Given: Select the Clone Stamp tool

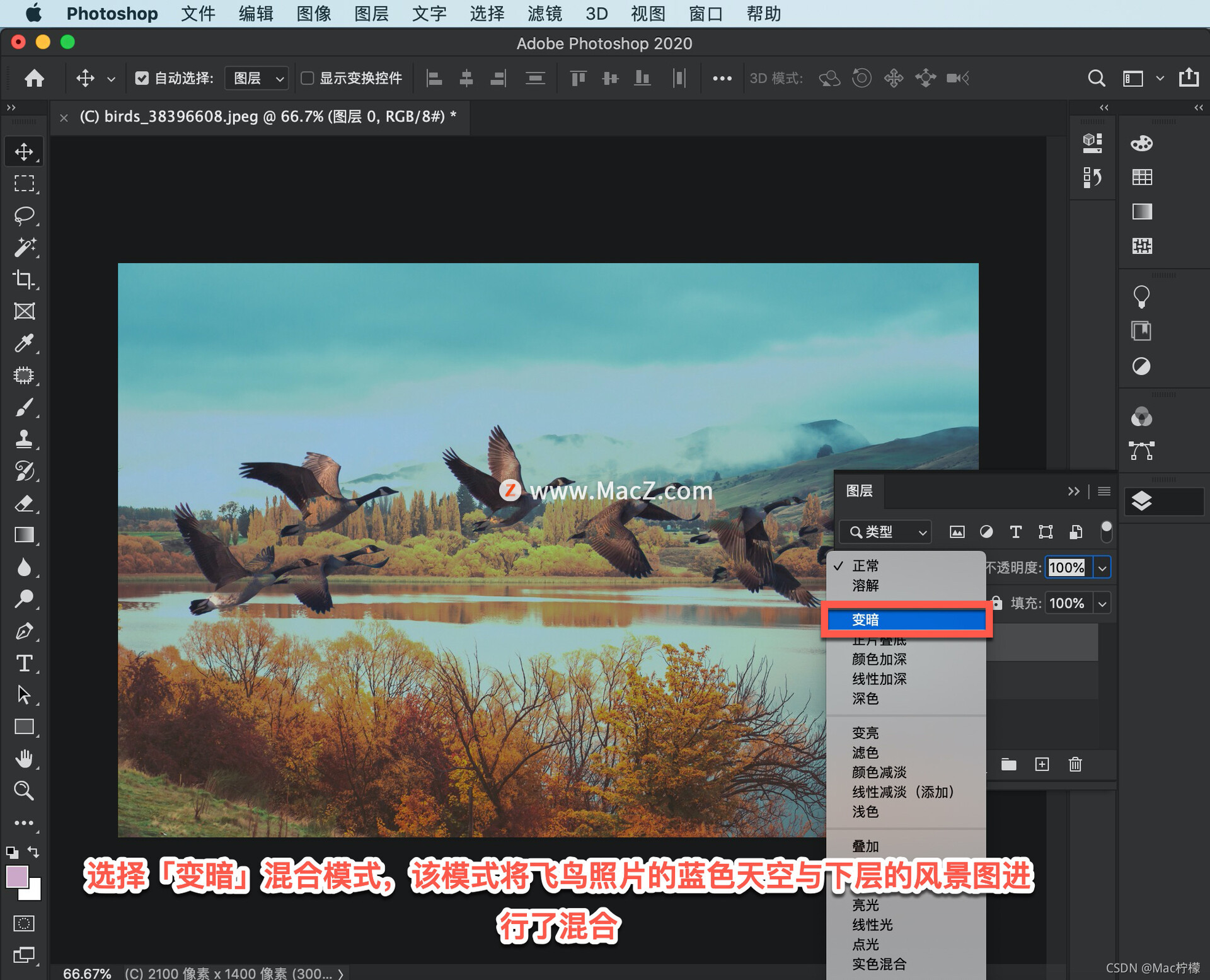Looking at the screenshot, I should coord(24,439).
